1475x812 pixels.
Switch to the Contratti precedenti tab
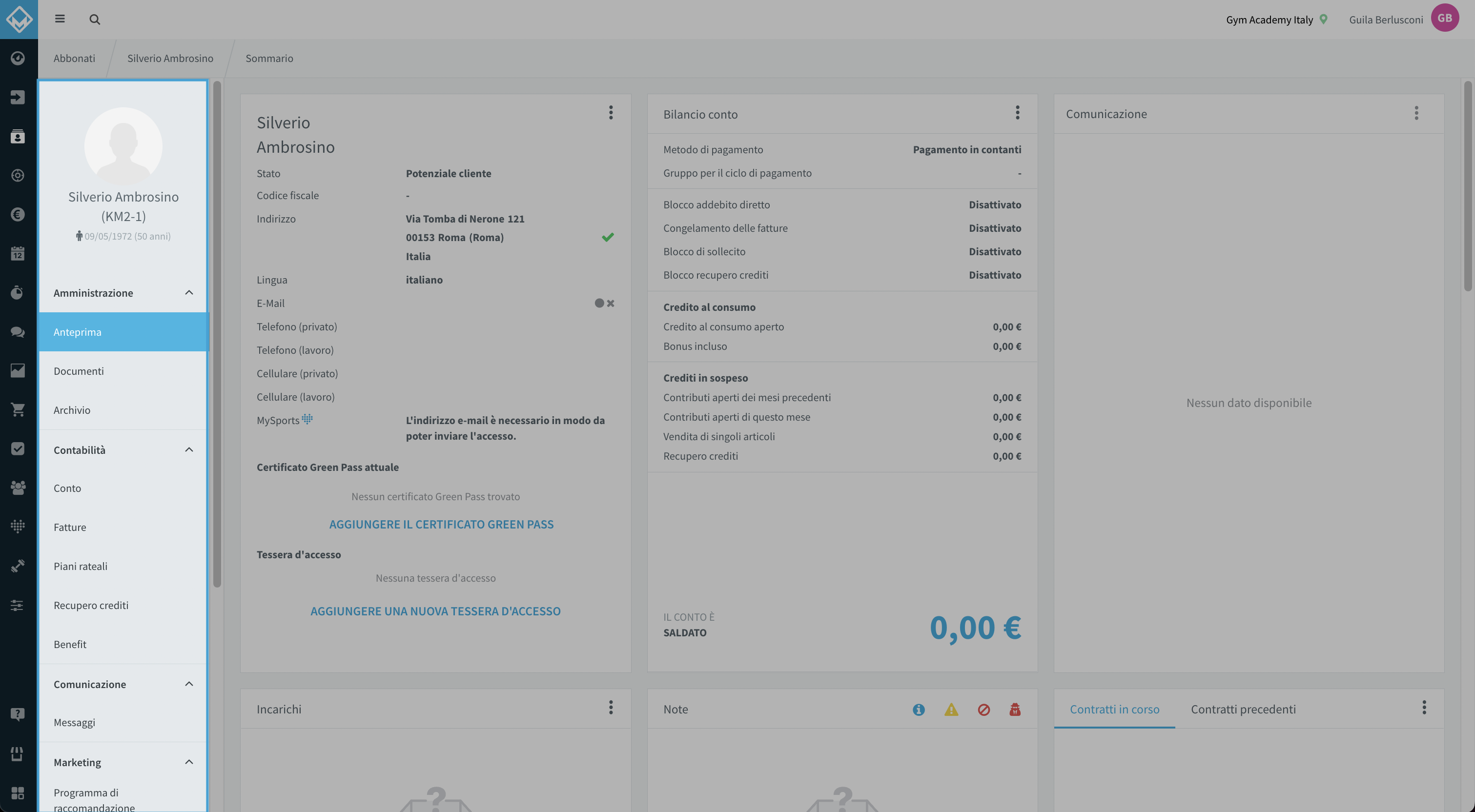click(1243, 709)
